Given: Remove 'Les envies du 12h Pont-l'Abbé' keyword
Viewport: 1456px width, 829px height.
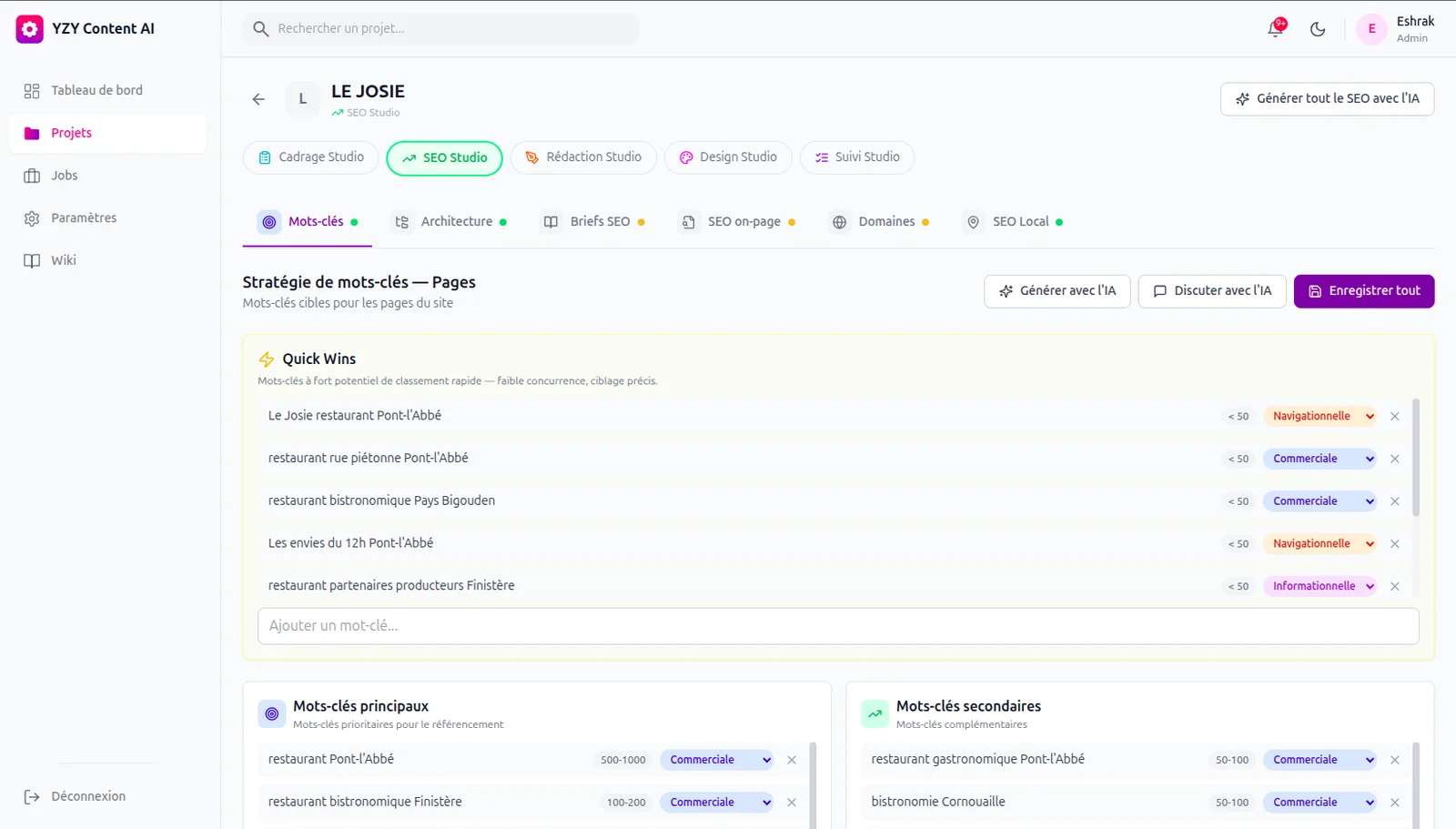Looking at the screenshot, I should (1395, 544).
